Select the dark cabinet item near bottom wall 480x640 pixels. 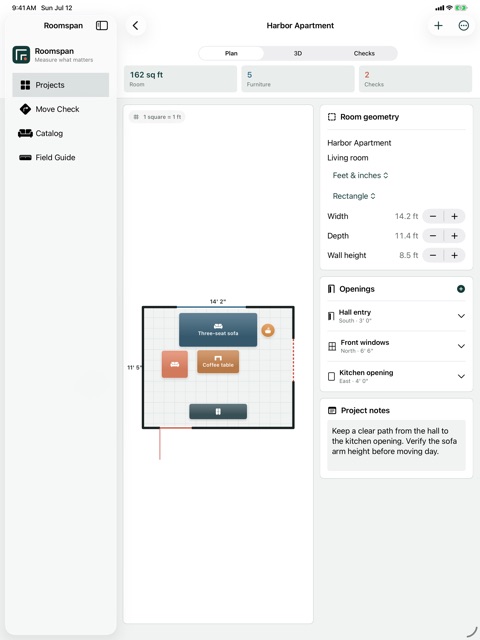pyautogui.click(x=218, y=411)
